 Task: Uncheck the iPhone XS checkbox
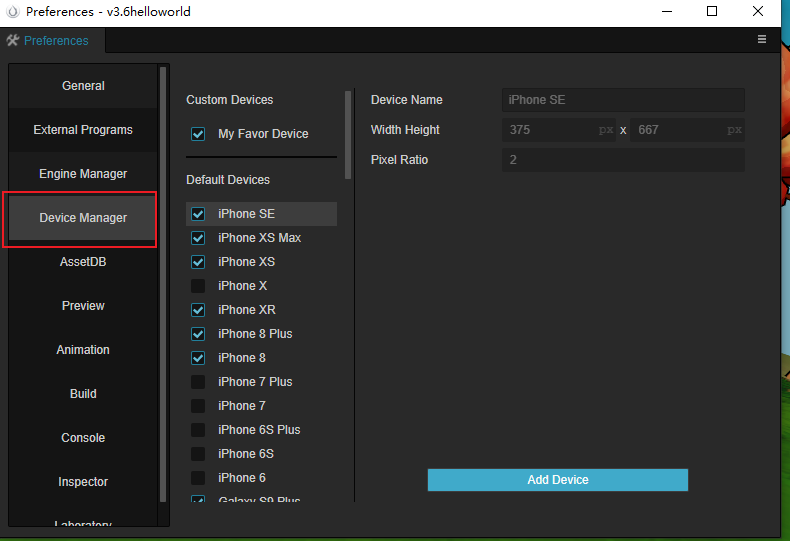click(198, 262)
